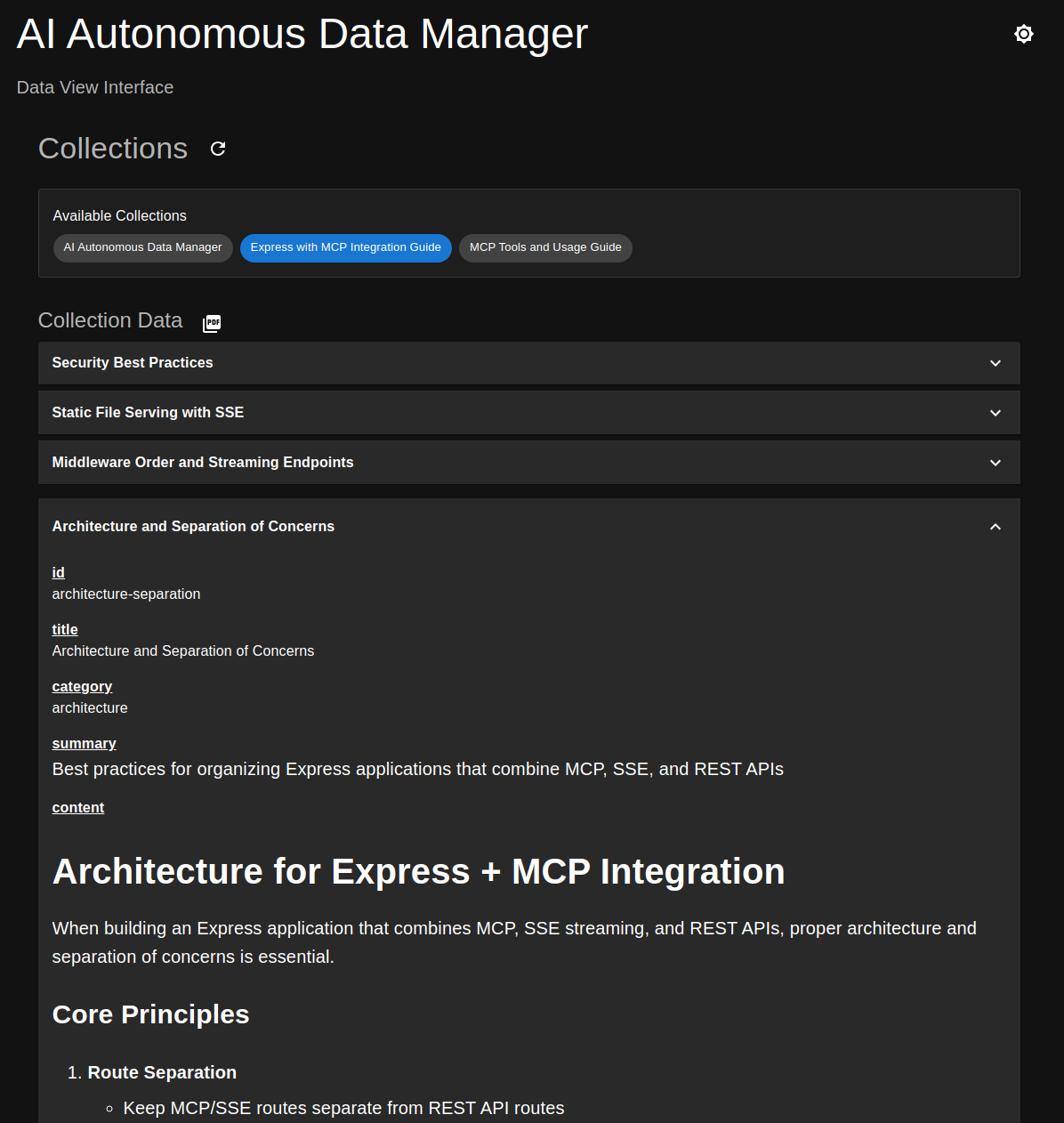Open MCP Tools and Usage Guide collection
1064x1123 pixels.
click(x=545, y=247)
